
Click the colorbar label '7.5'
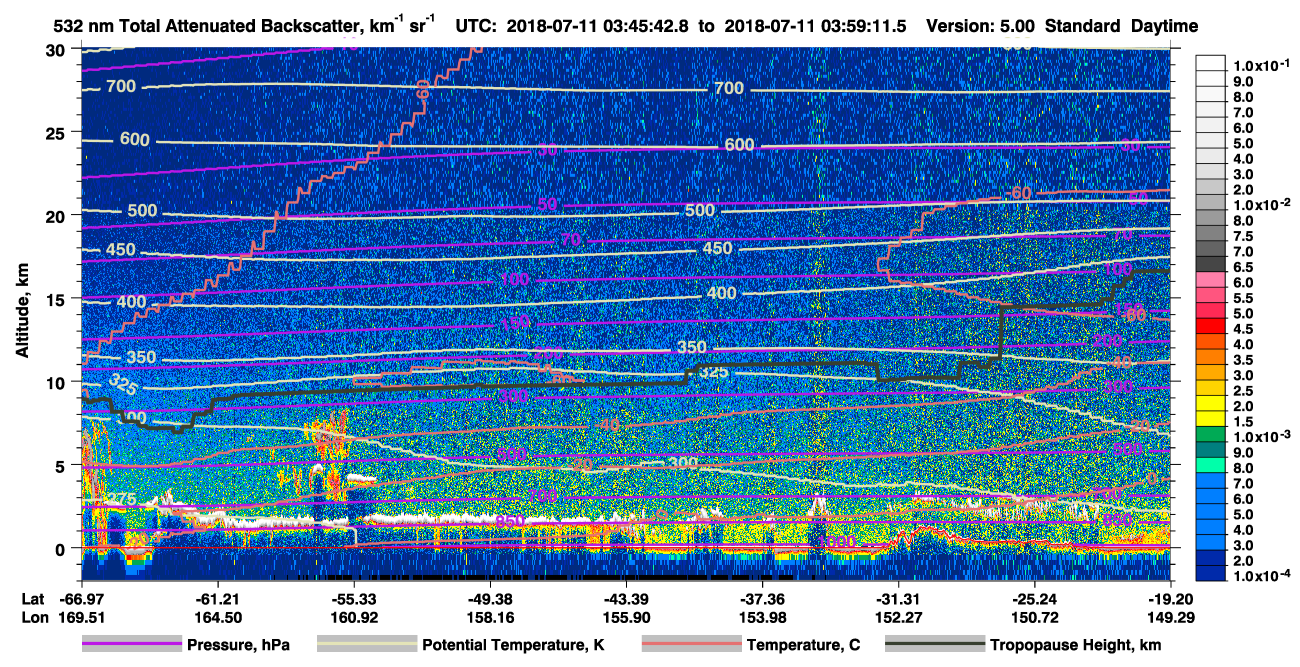1242,236
